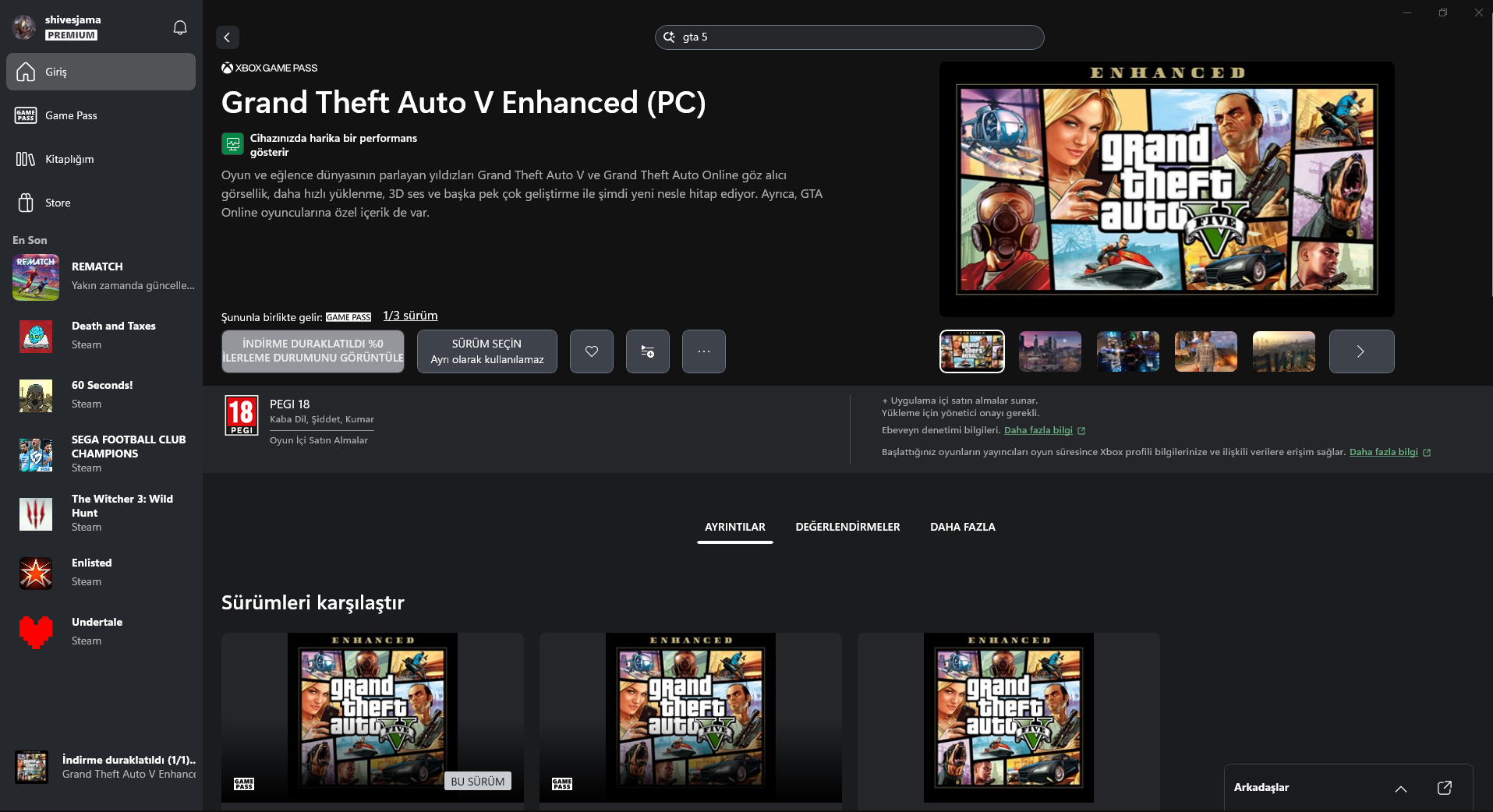This screenshot has width=1493, height=812.
Task: Open Death and Taxes game icon
Action: pos(36,336)
